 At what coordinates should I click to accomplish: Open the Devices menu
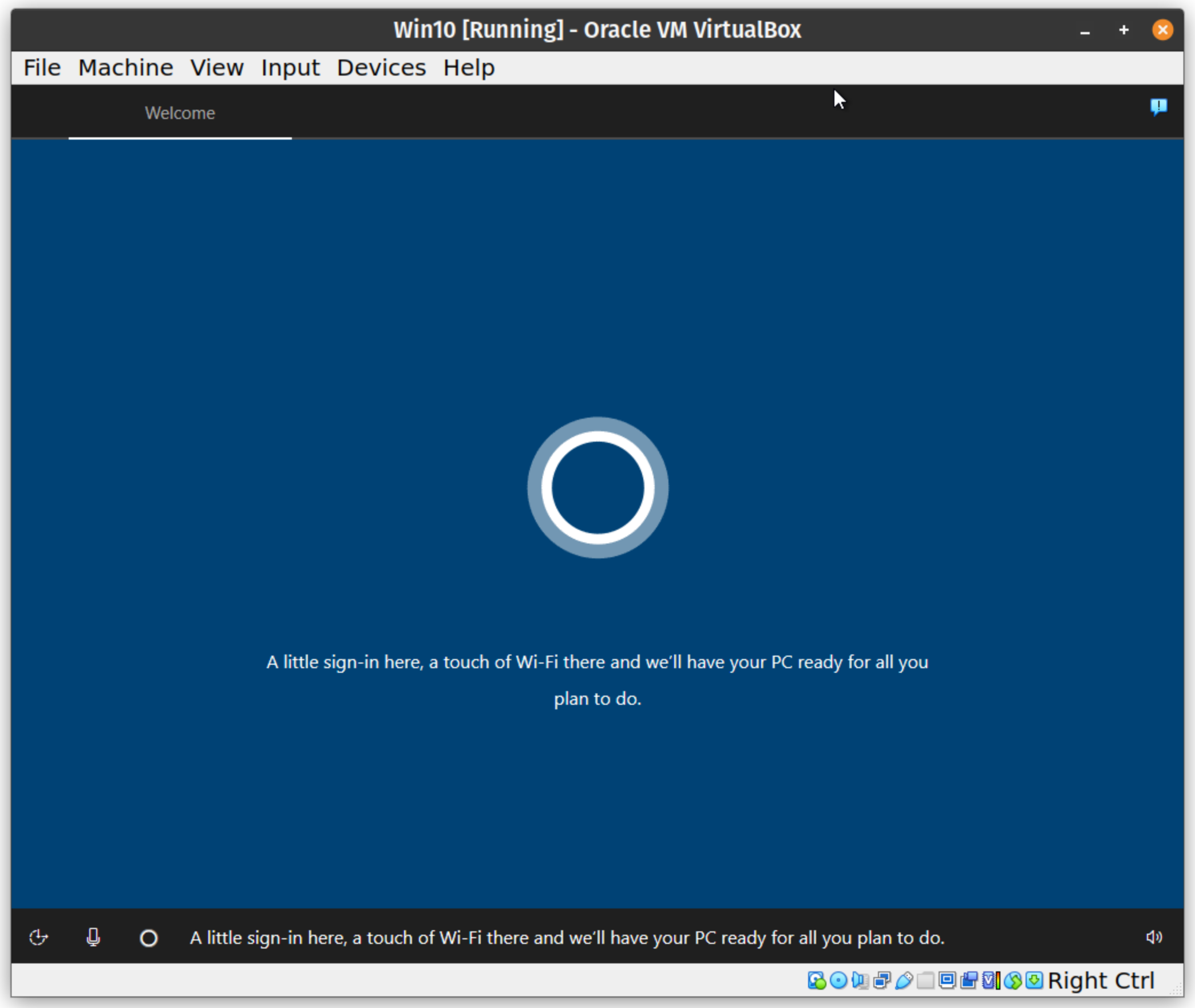pos(381,68)
